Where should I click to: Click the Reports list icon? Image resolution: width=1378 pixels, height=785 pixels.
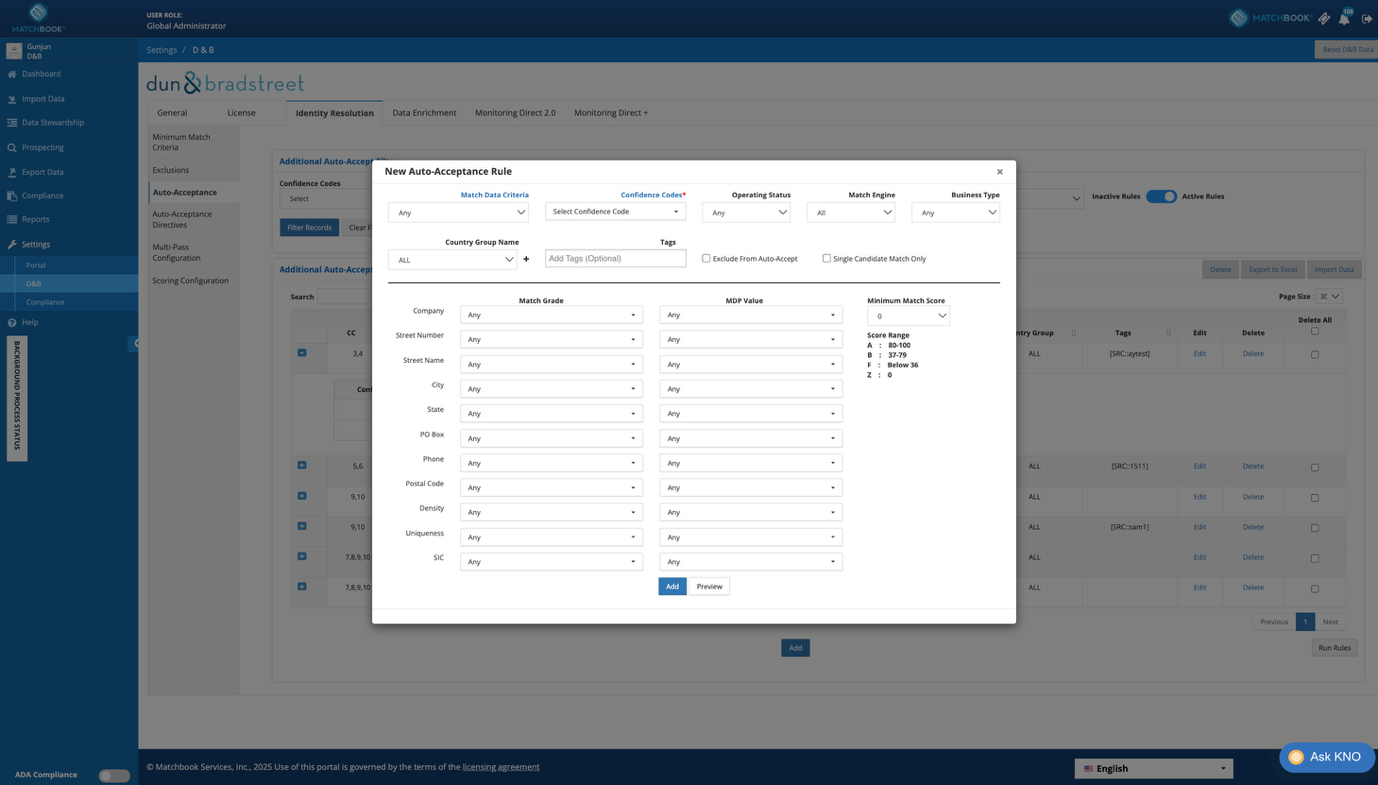(x=12, y=220)
